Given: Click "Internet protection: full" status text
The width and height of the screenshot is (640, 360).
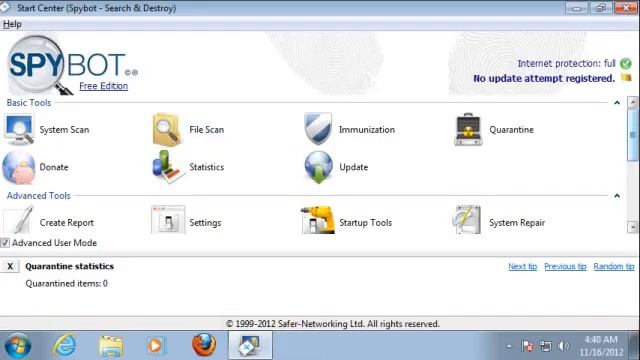Looking at the screenshot, I should 566,64.
